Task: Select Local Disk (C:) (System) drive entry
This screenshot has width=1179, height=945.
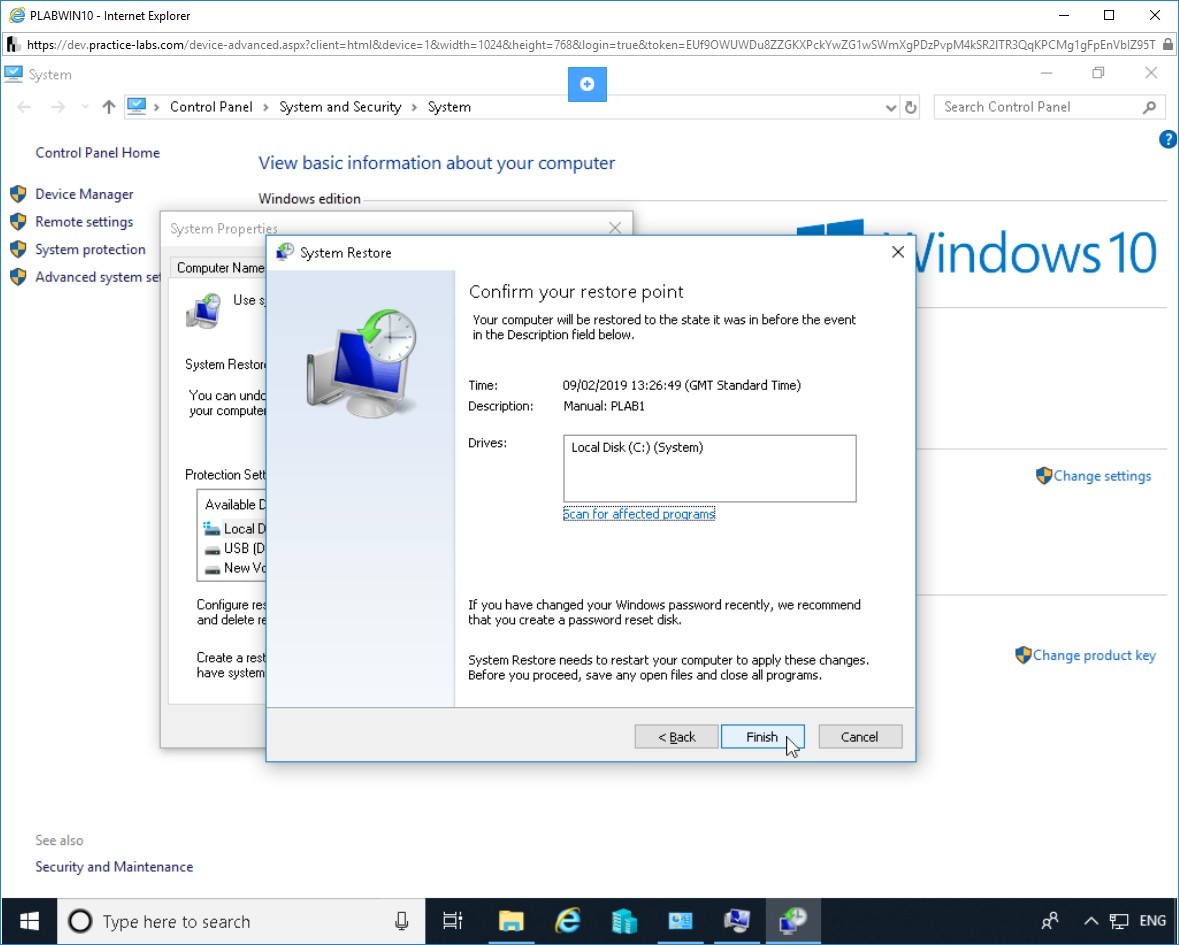Action: [x=637, y=447]
